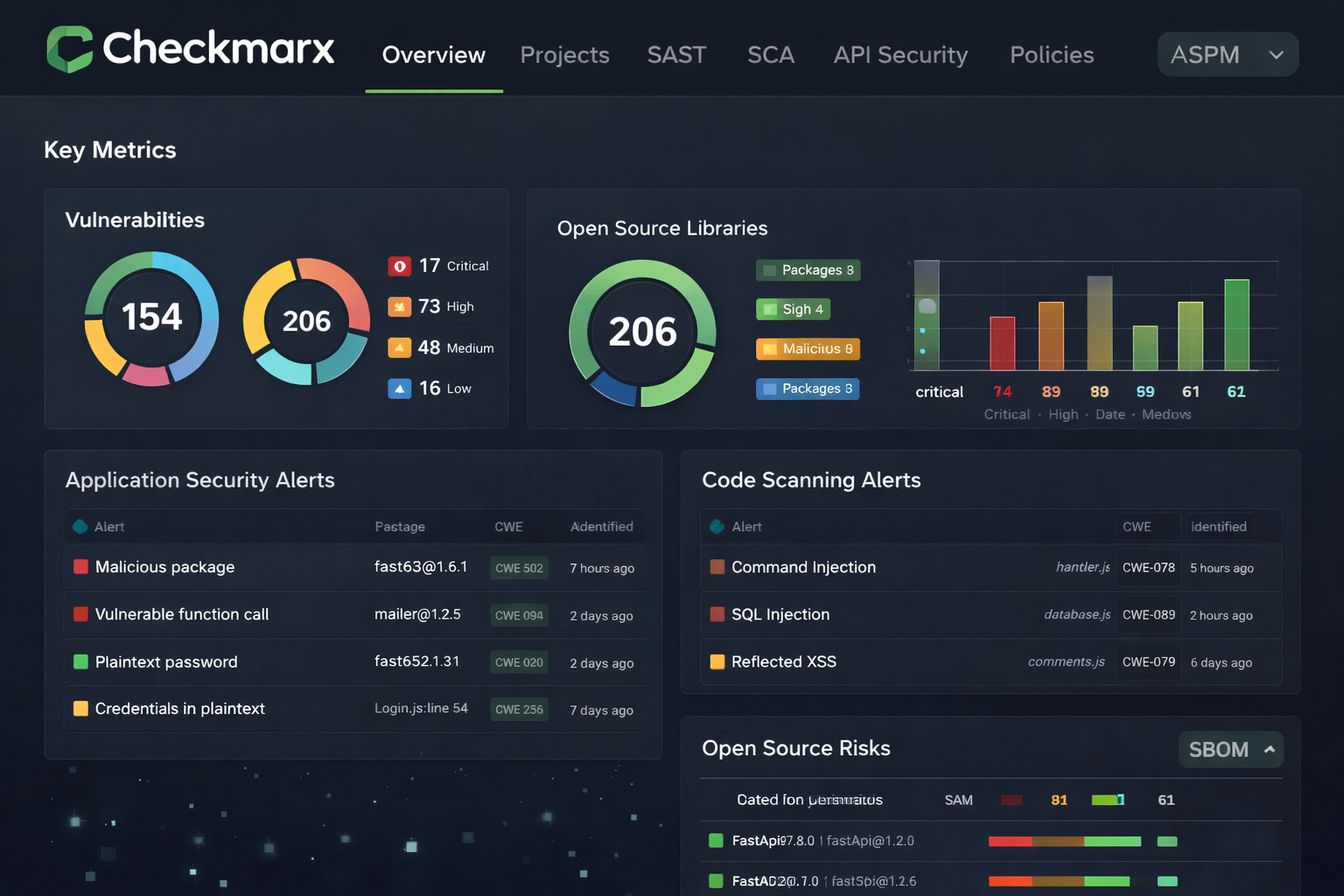The height and width of the screenshot is (896, 1344).
Task: Open the Overview tab
Action: 434,55
